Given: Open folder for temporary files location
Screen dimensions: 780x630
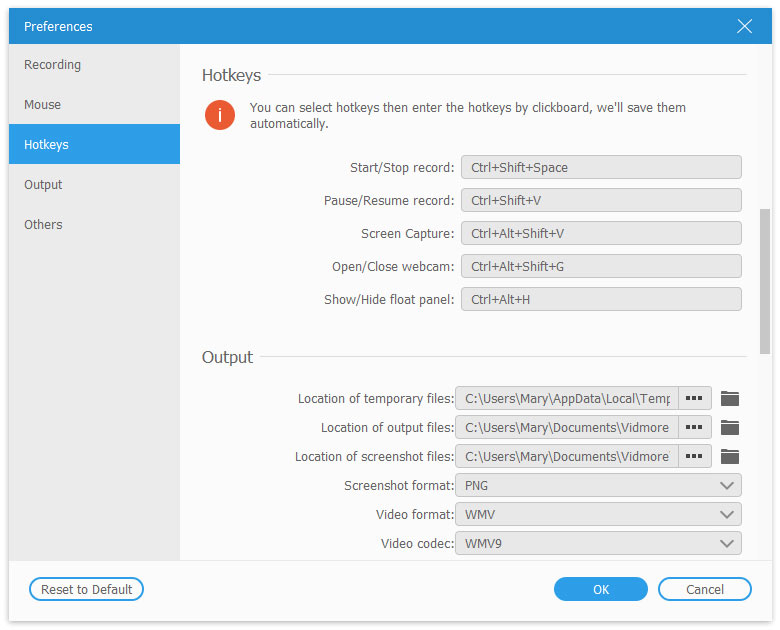Looking at the screenshot, I should (730, 398).
